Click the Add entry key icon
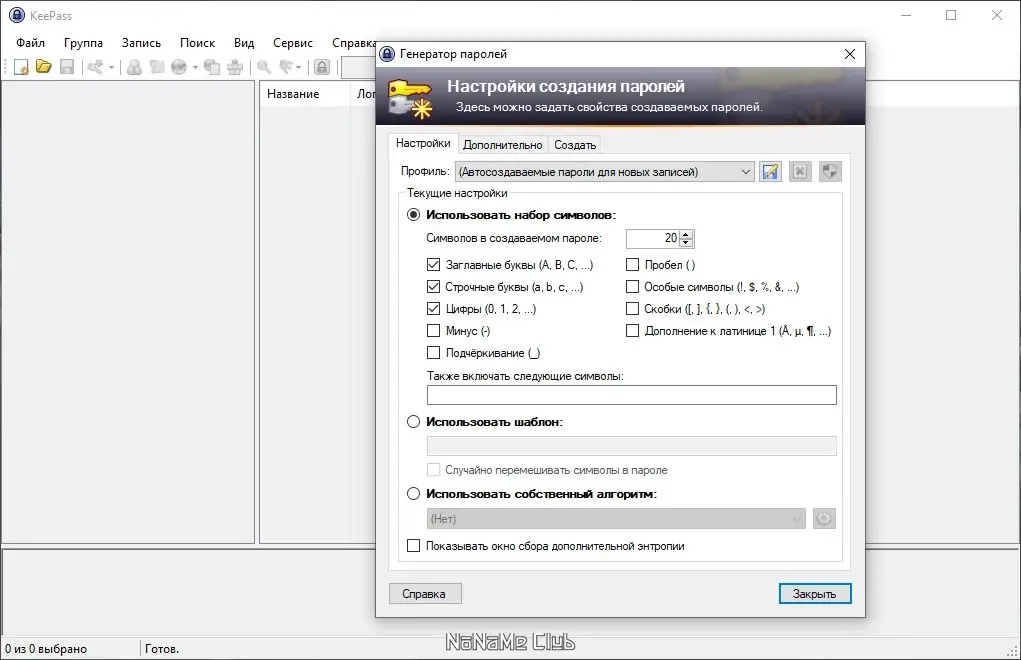Screen dimensions: 1021x660 (95, 66)
